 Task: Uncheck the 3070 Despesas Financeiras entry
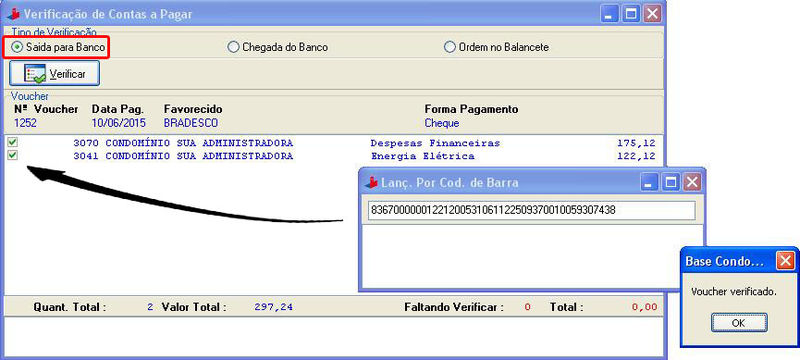[x=13, y=142]
